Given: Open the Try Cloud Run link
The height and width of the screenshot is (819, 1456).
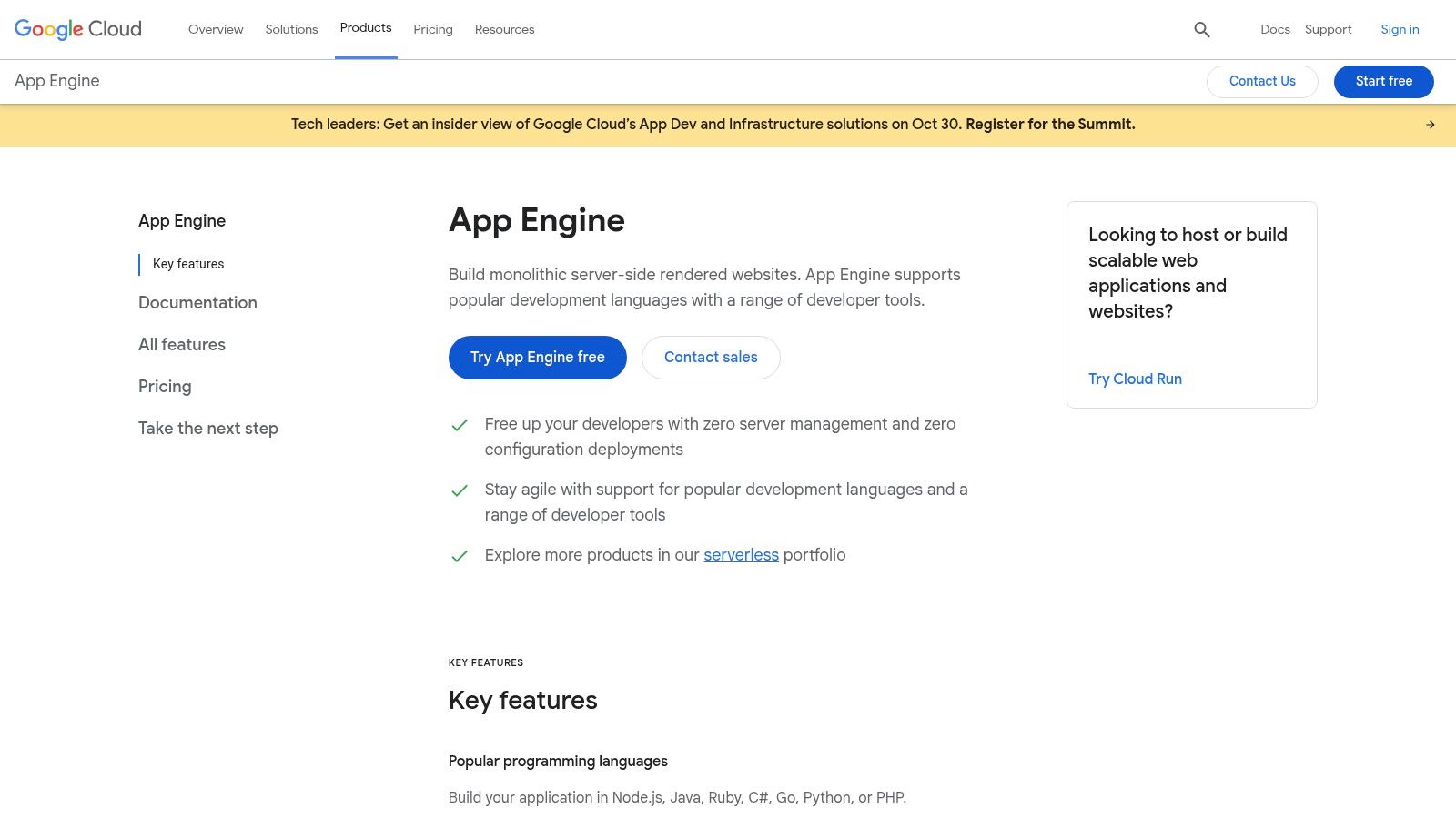Looking at the screenshot, I should (1135, 379).
